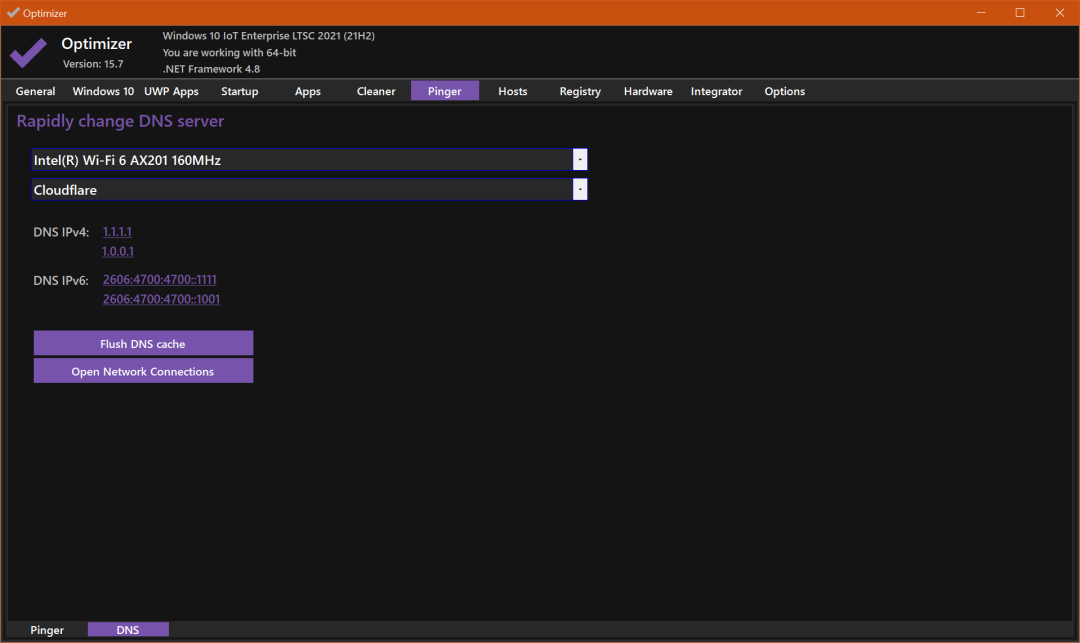Open the Cleaner tab
Screen dimensions: 1080x643
[376, 91]
